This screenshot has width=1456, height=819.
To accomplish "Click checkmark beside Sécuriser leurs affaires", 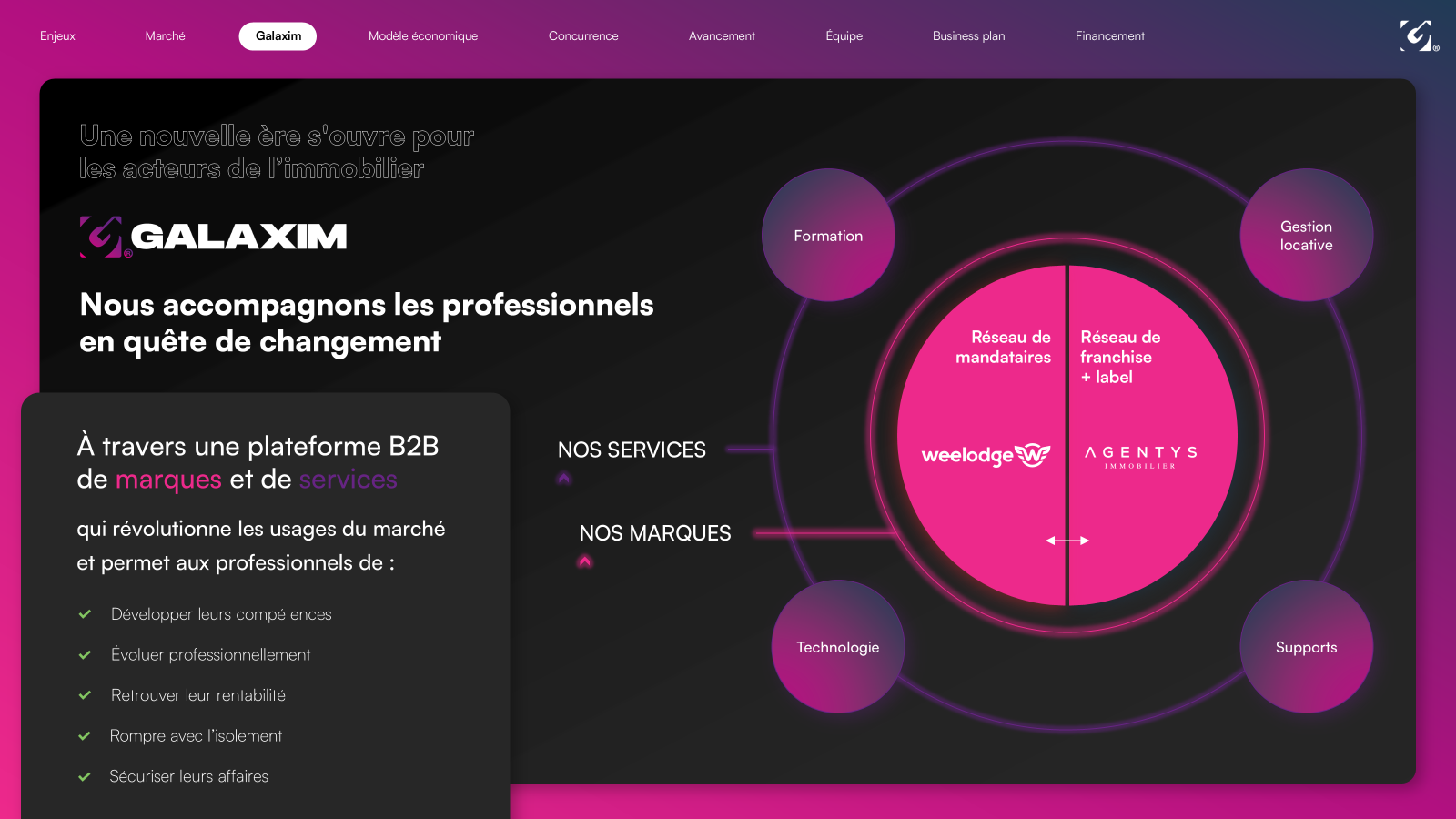I will click(x=85, y=777).
